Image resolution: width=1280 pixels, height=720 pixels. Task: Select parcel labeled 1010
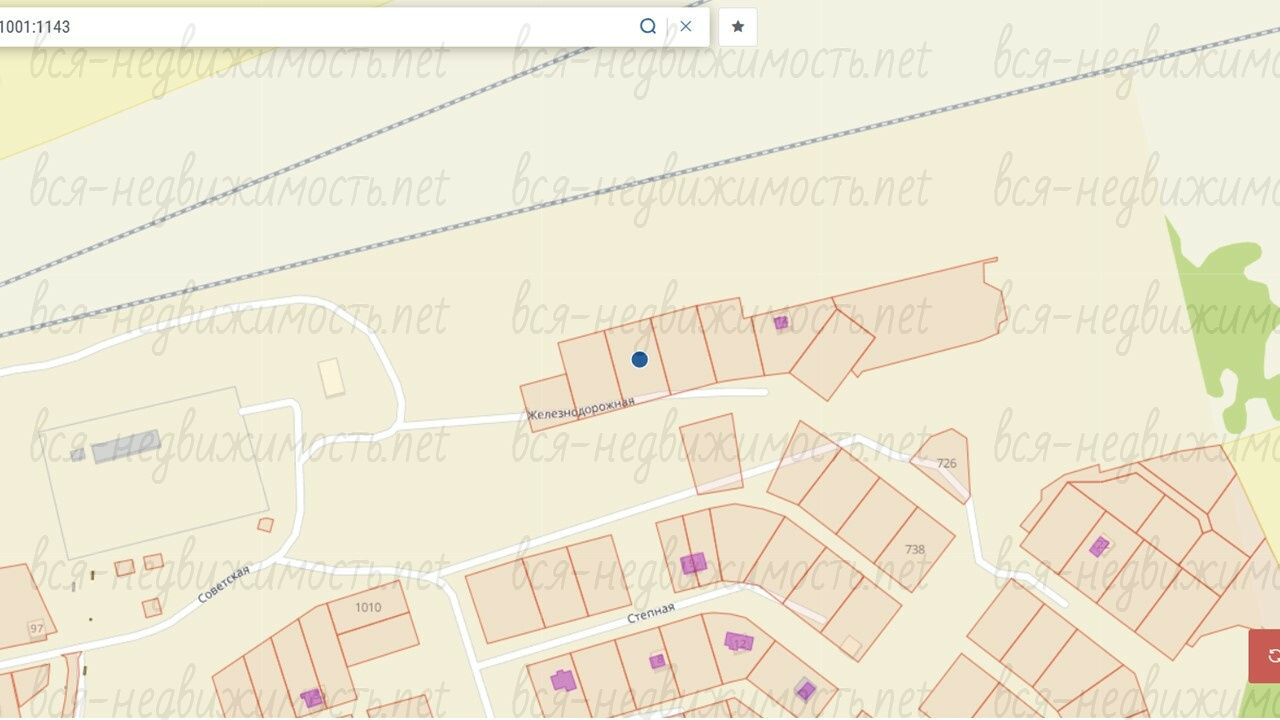(x=368, y=607)
